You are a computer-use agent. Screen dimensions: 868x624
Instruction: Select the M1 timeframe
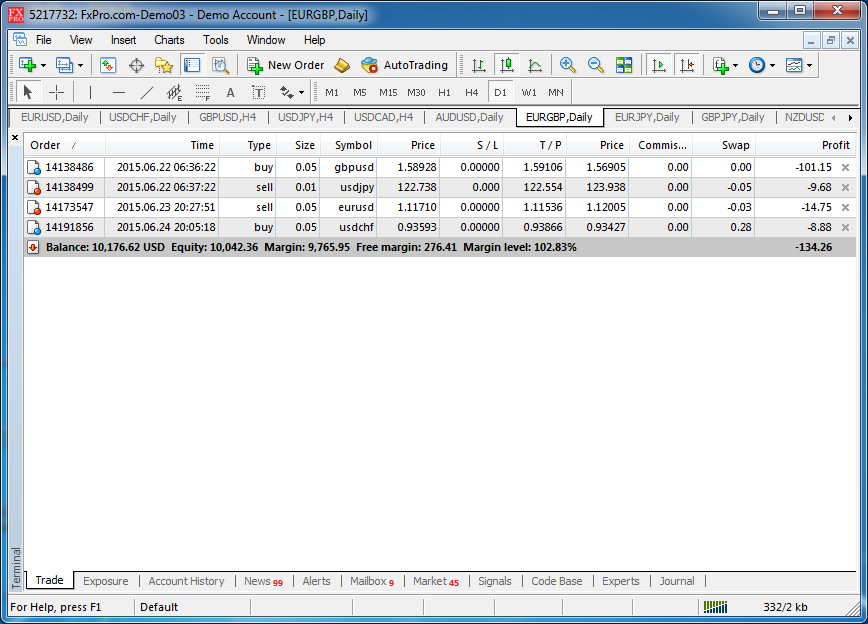point(332,92)
